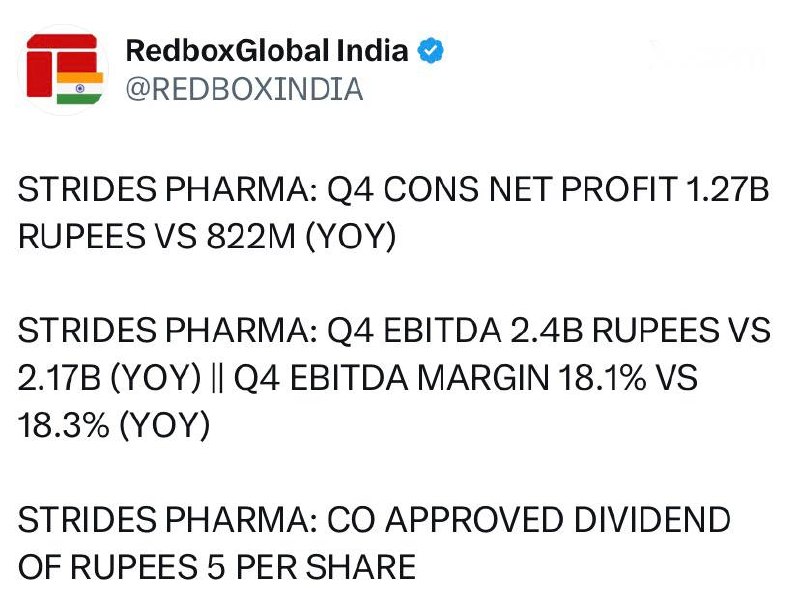Open the RedboxGlobal India profile avatar

[63, 69]
